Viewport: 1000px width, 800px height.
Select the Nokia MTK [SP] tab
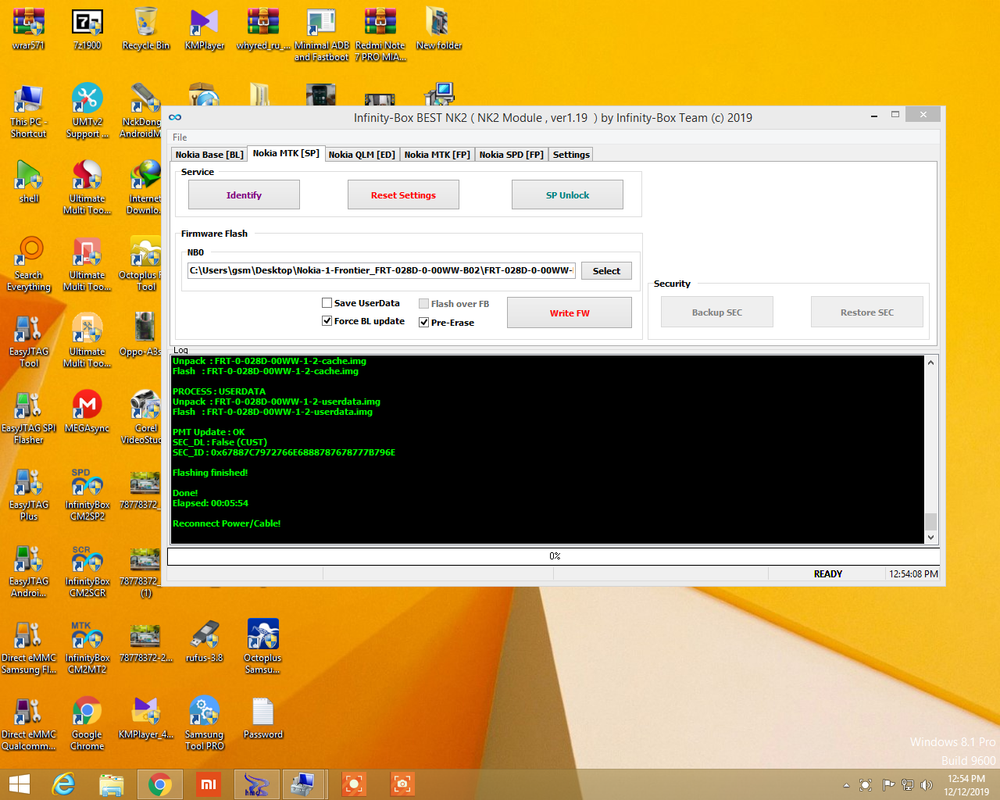click(286, 153)
